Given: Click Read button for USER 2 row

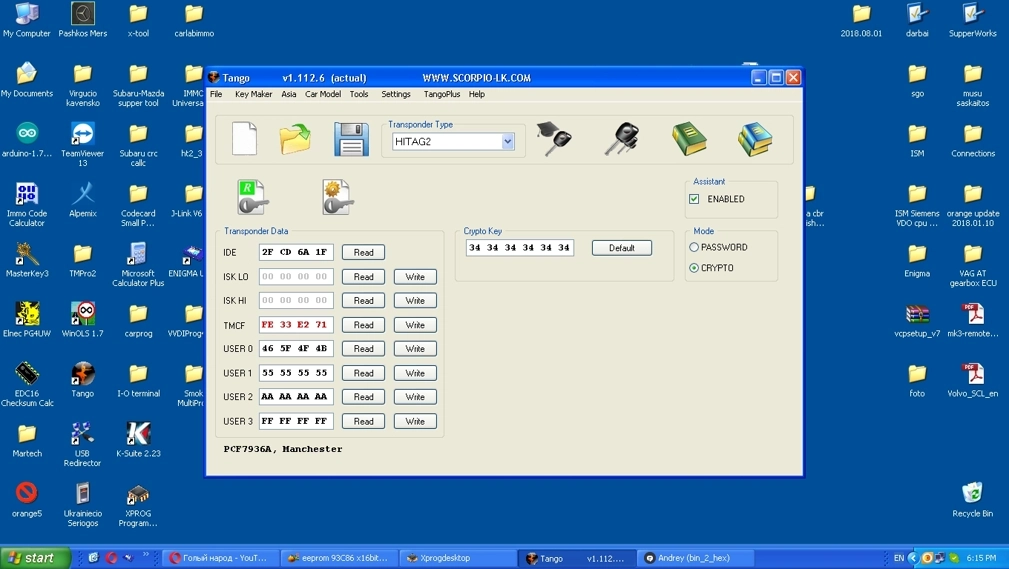Looking at the screenshot, I should pyautogui.click(x=364, y=397).
